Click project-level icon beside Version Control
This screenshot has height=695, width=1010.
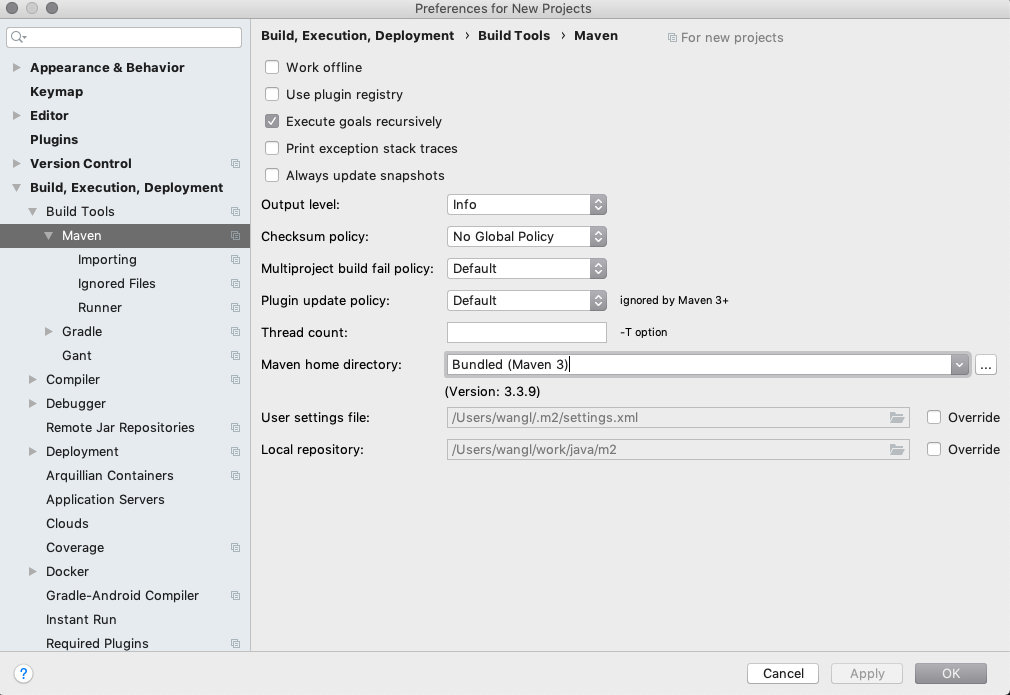tap(235, 164)
